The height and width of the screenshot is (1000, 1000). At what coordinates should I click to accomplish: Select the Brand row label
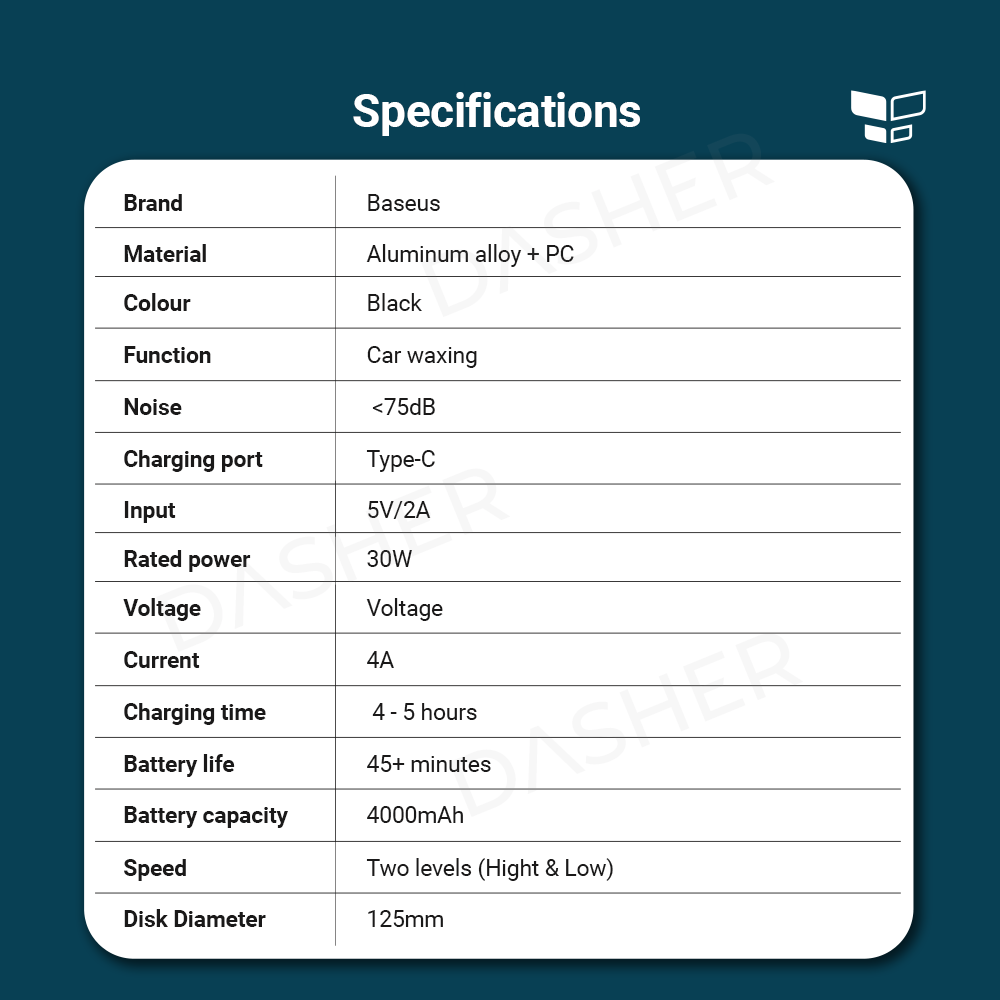point(153,203)
